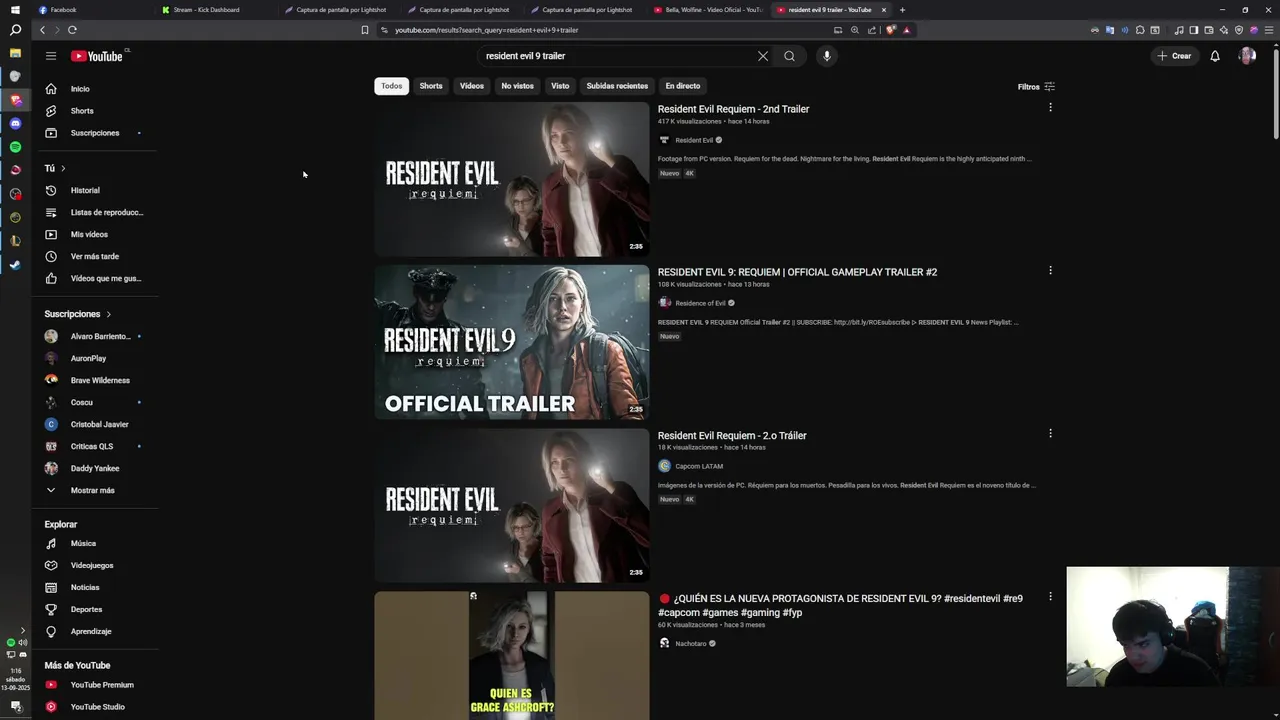
Task: Start voice search with the microphone
Action: point(826,56)
